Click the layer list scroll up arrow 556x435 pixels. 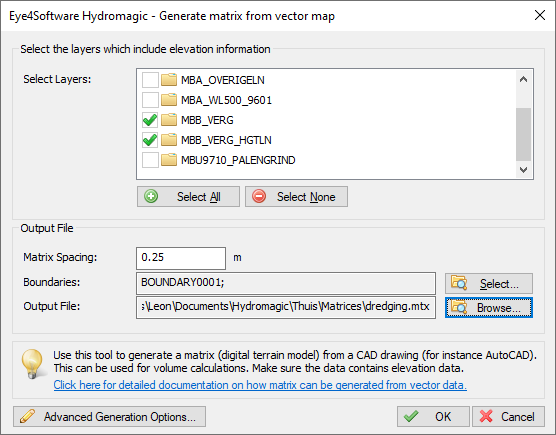[x=523, y=79]
